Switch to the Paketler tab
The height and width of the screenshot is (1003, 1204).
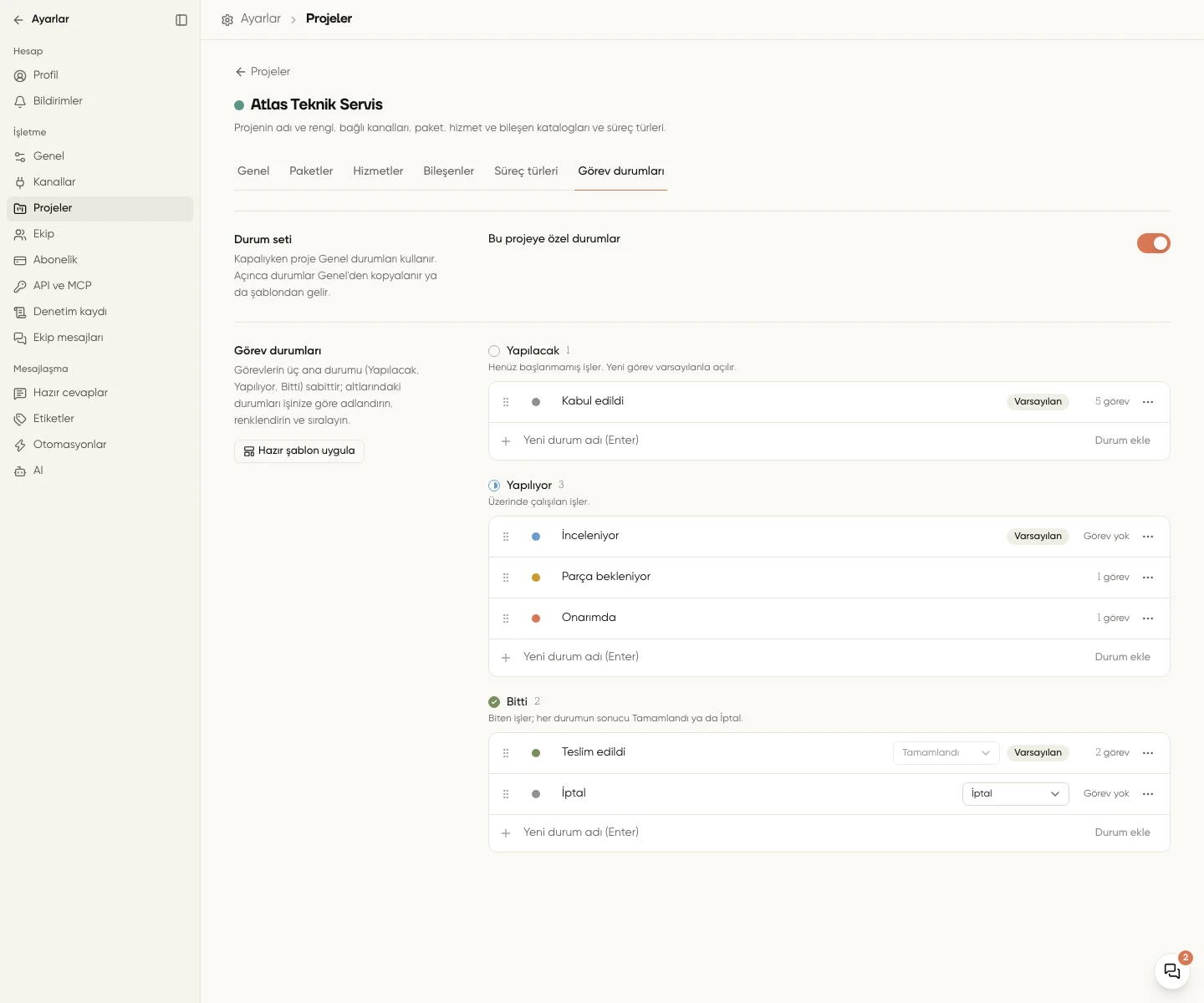311,171
